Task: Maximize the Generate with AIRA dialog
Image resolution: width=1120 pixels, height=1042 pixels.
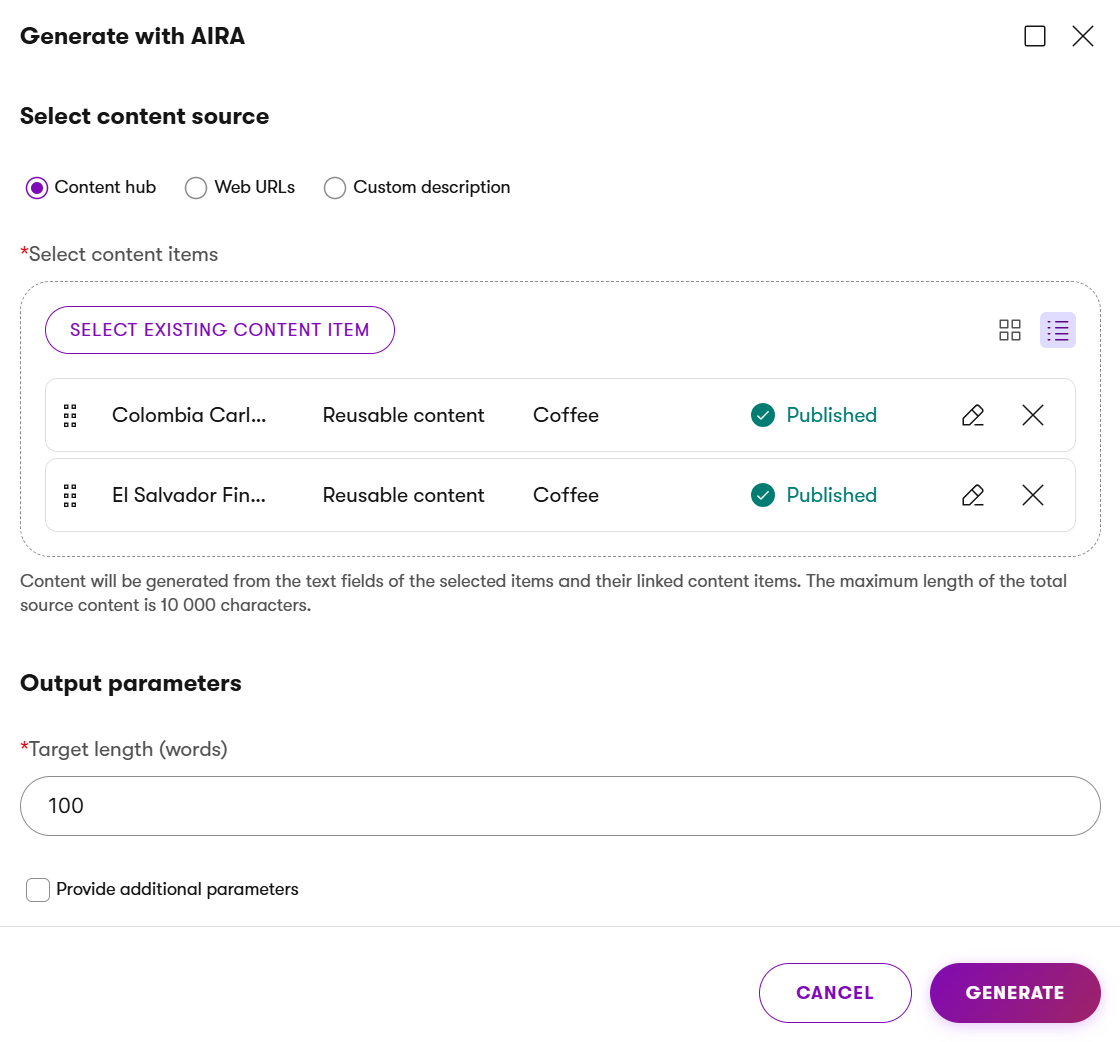Action: click(x=1035, y=37)
